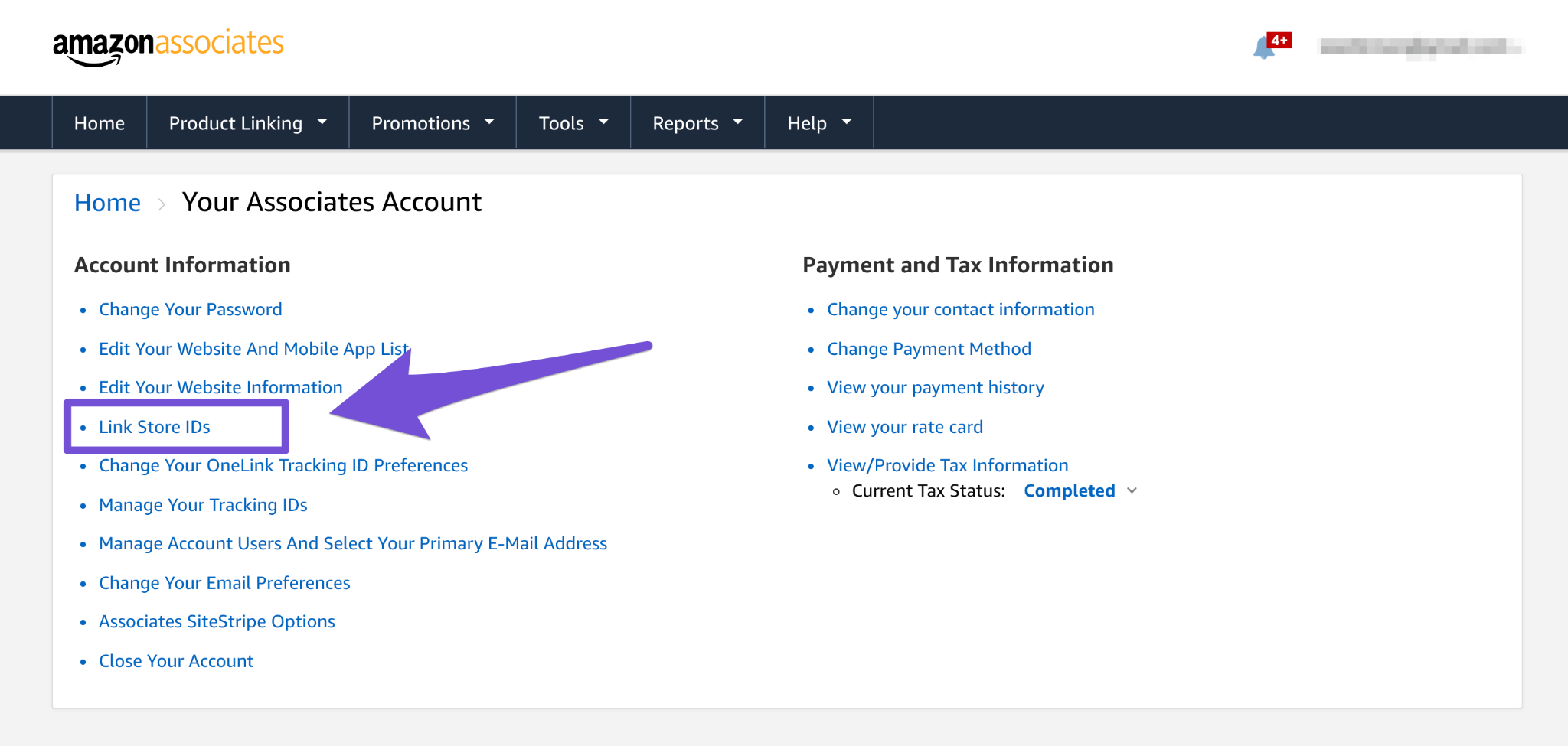Image resolution: width=1568 pixels, height=746 pixels.
Task: Open View your payment history
Action: [x=936, y=387]
